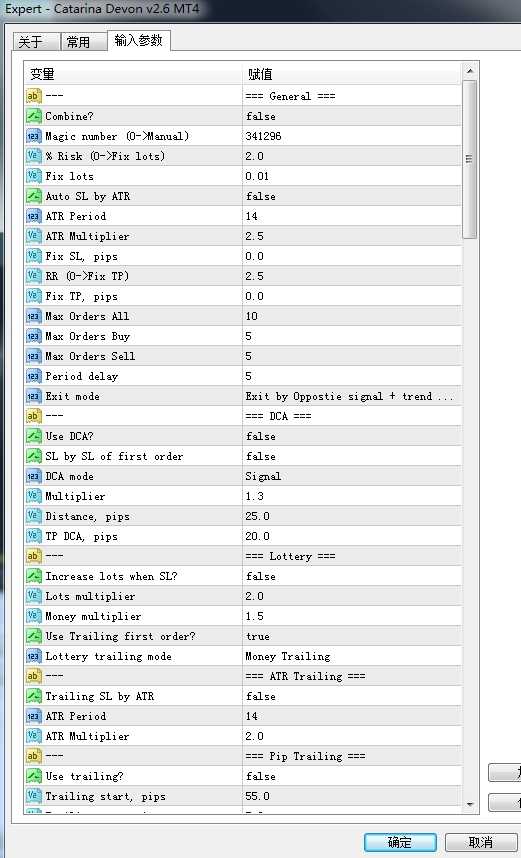521x858 pixels.
Task: Toggle Increase lots when SL? value
Action: 352,577
